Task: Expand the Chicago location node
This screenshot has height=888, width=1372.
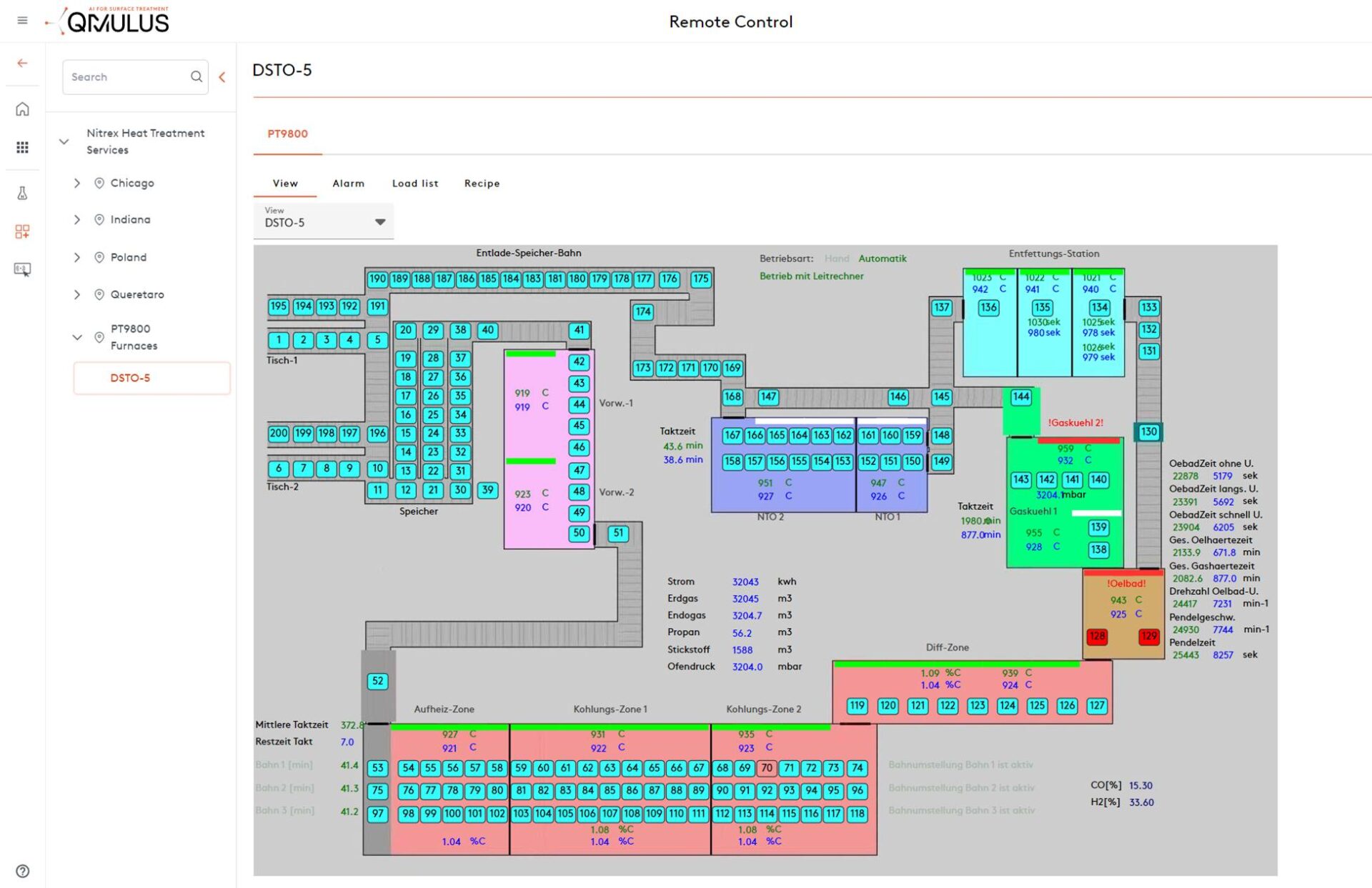Action: pos(77,183)
